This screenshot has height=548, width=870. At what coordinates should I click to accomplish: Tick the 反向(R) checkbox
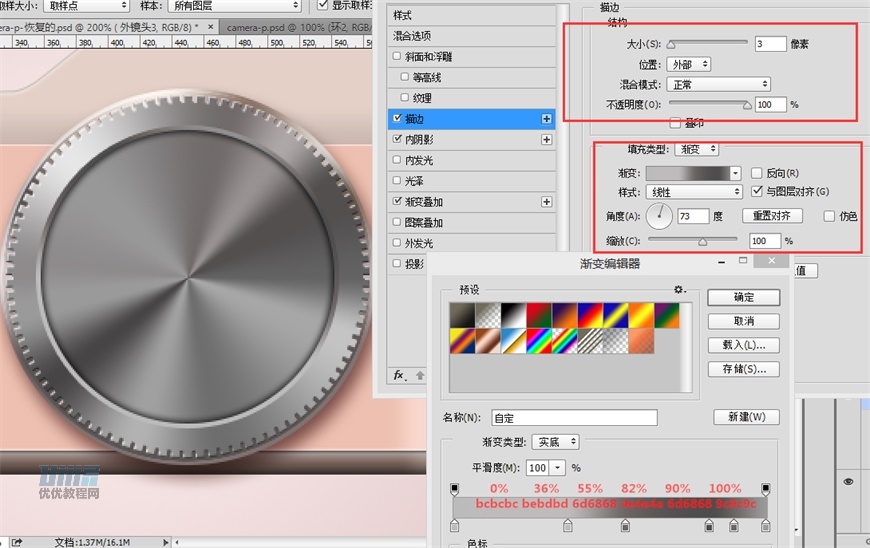click(756, 173)
